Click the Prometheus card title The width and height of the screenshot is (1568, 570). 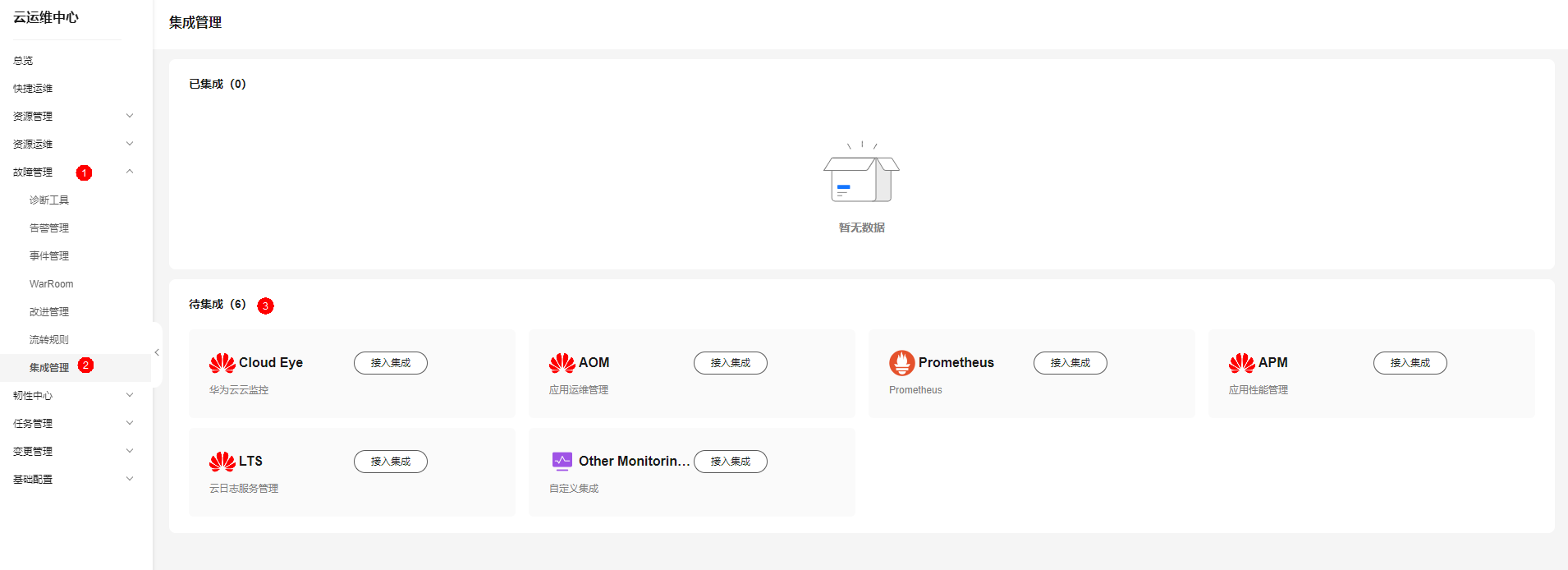tap(956, 363)
